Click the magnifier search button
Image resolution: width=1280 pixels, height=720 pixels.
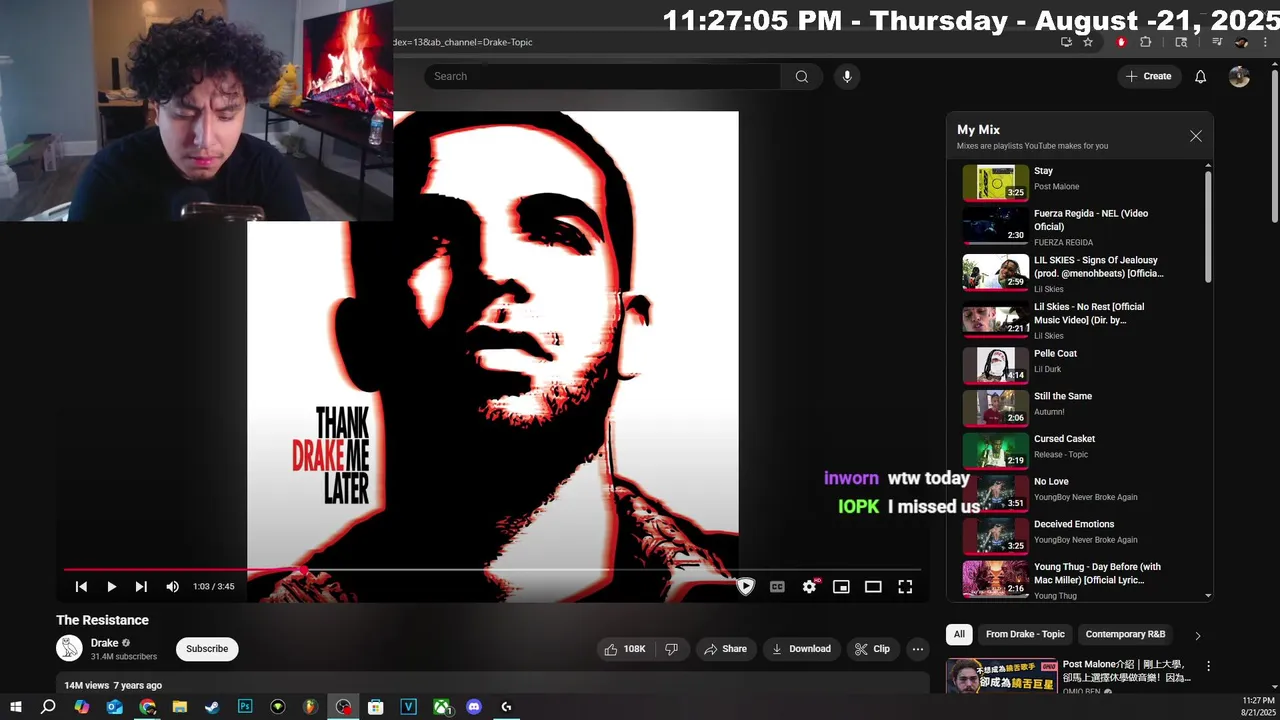click(801, 76)
